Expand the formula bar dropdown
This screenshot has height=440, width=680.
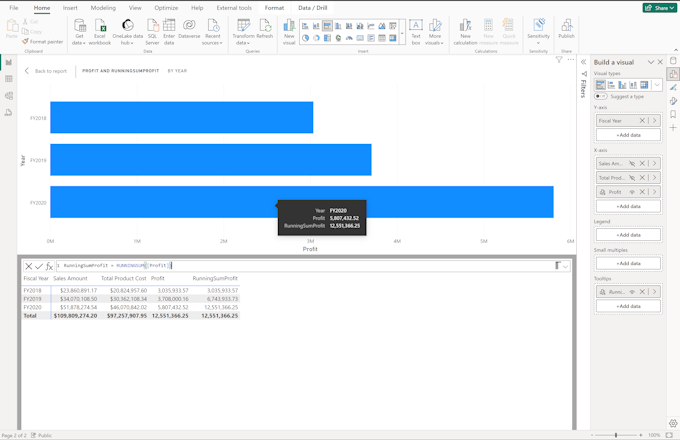coord(565,266)
